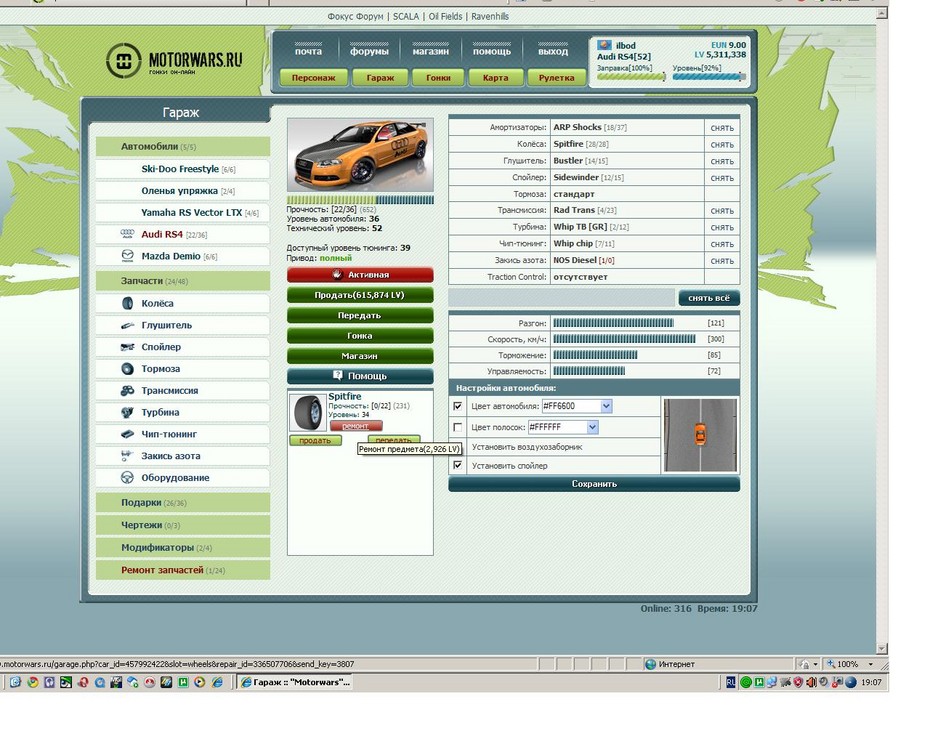
Task: Click the Интернет zone globe icon in status bar
Action: [x=651, y=664]
